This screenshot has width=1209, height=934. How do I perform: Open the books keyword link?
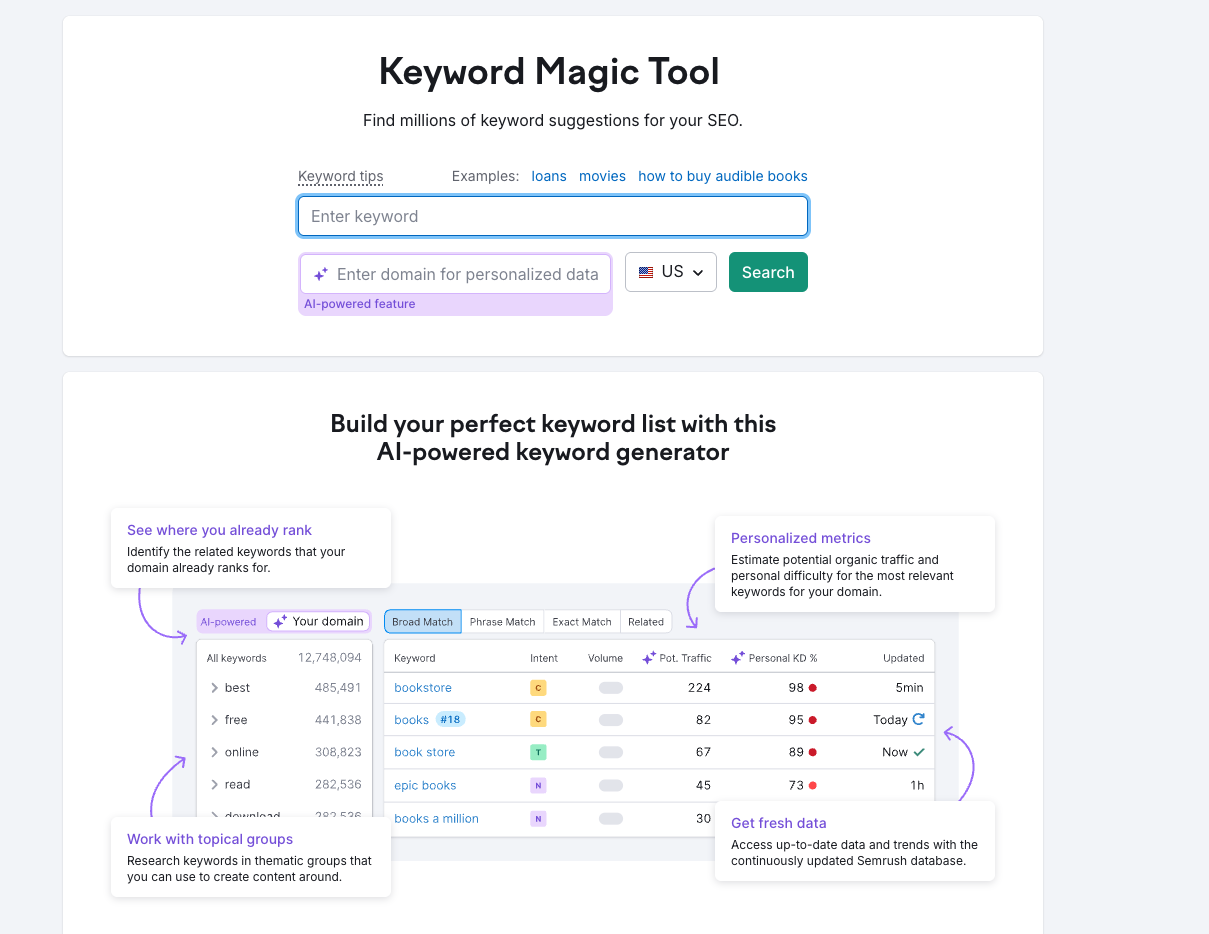(x=411, y=720)
